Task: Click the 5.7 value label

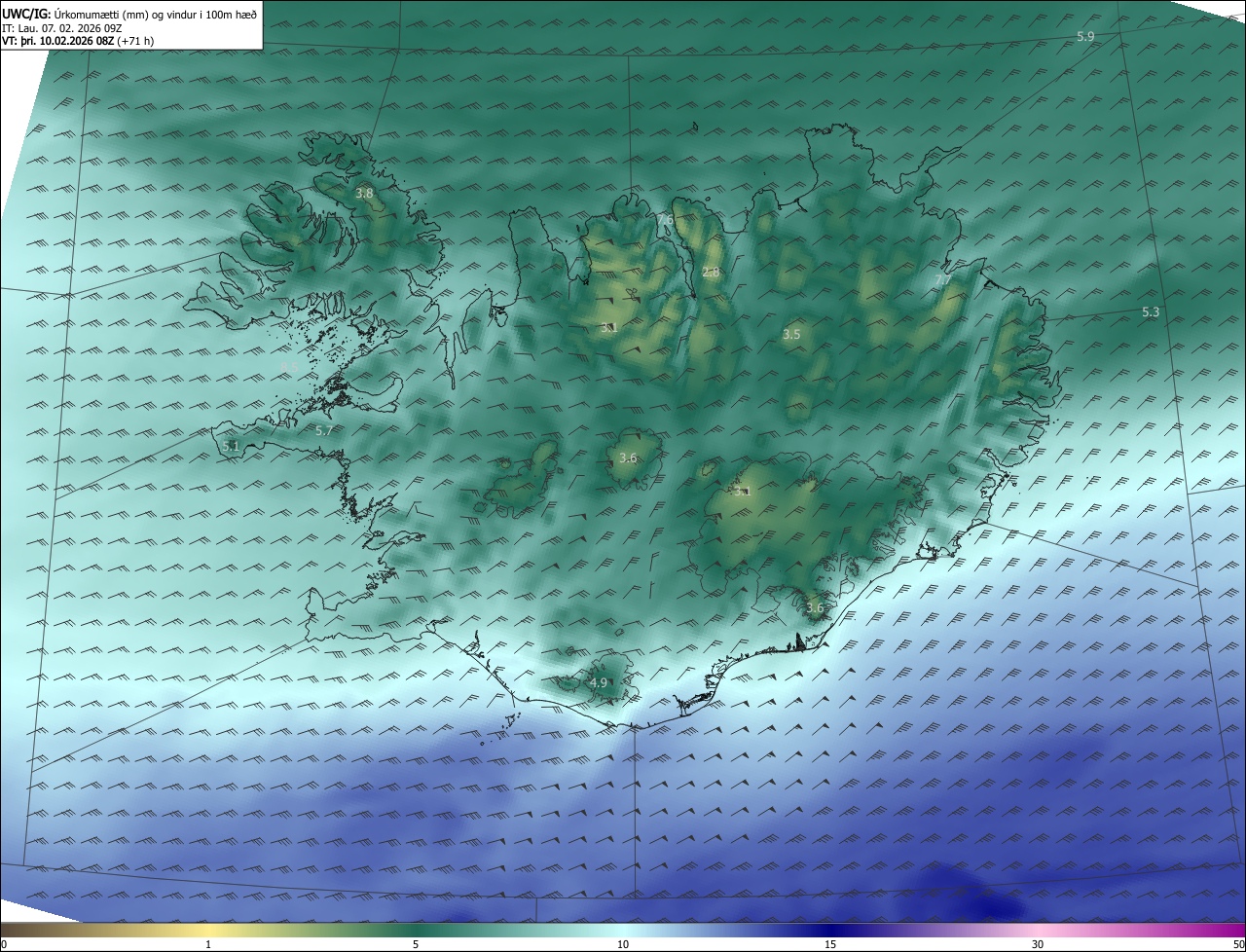Action: [x=324, y=430]
